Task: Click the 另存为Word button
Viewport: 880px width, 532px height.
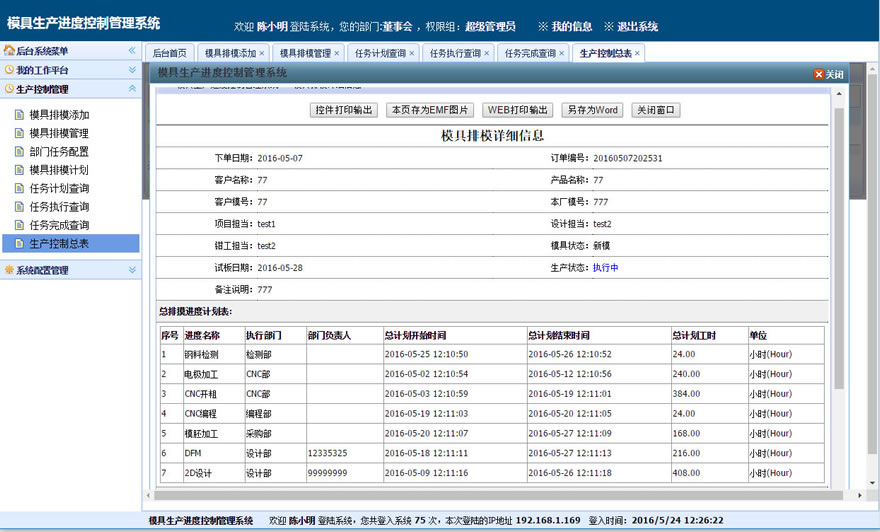Action: 592,110
